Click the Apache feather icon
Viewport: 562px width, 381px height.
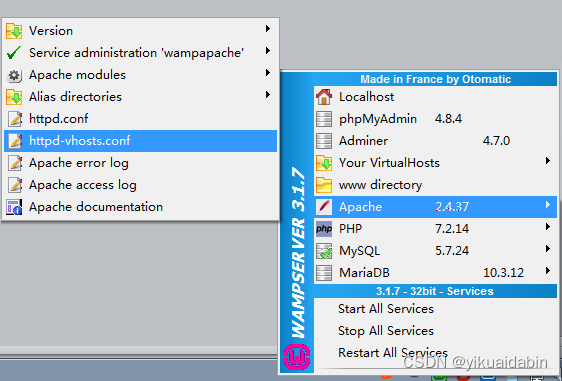(x=324, y=207)
